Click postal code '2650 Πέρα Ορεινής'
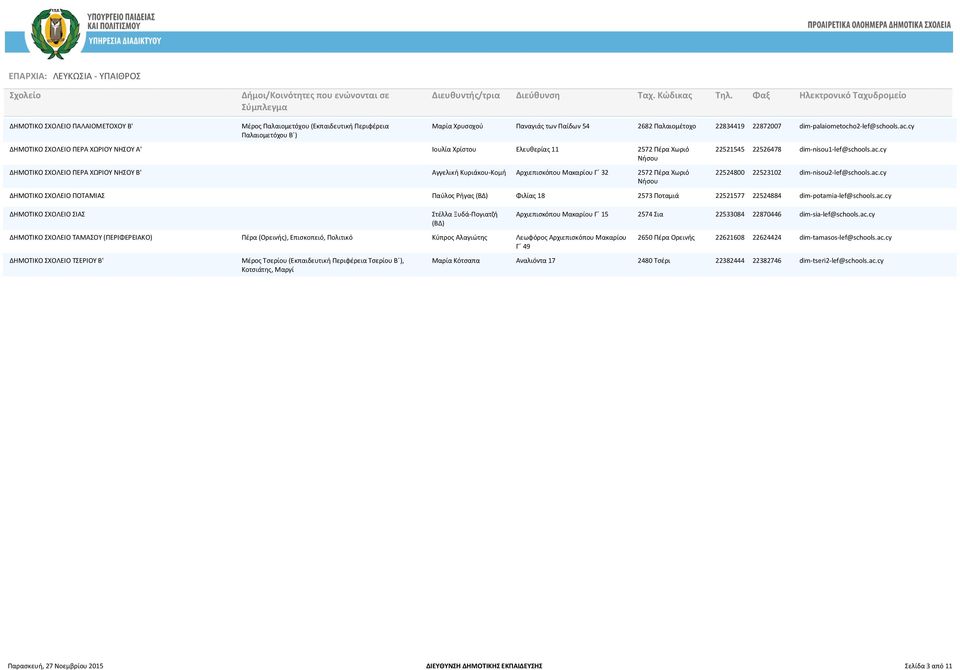Screen dimensions: 960x670 point(666,238)
